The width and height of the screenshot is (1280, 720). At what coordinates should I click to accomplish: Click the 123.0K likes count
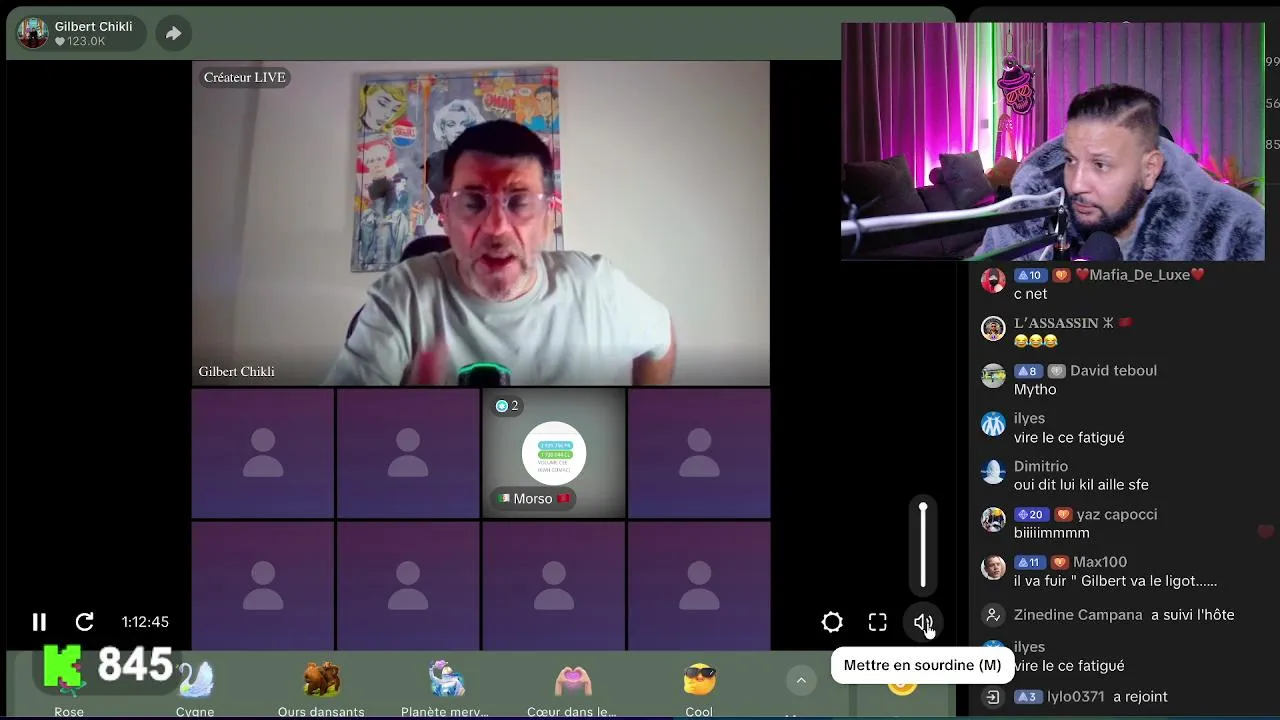tap(80, 42)
